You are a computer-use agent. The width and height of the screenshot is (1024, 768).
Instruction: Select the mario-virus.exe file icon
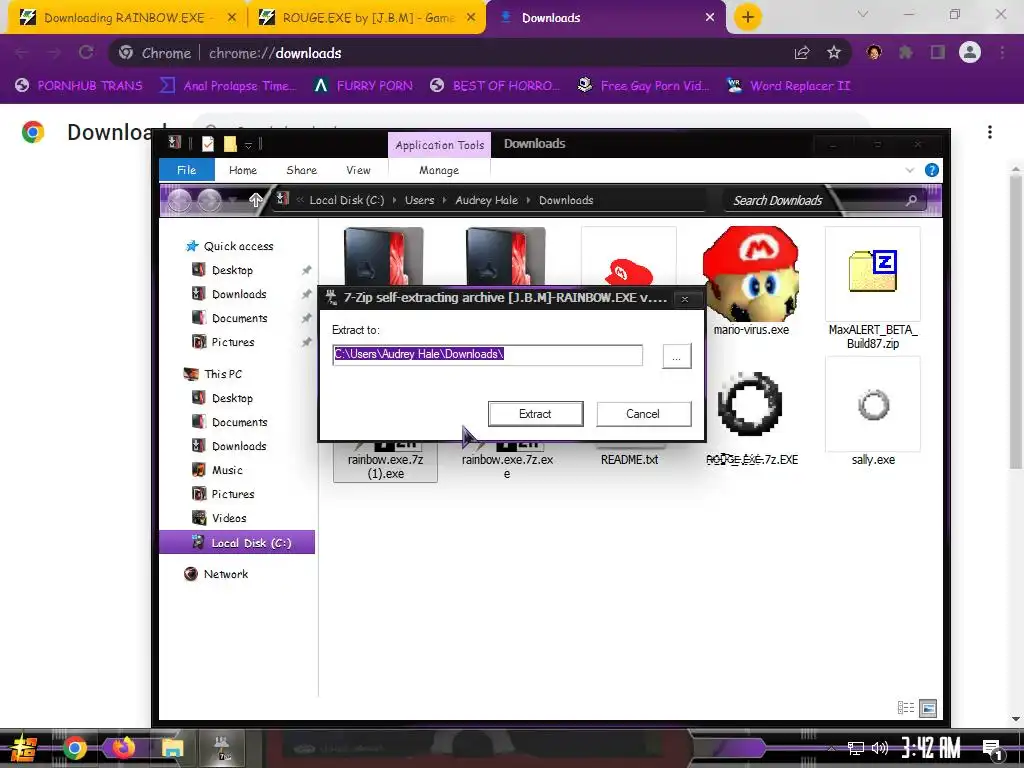(x=750, y=274)
